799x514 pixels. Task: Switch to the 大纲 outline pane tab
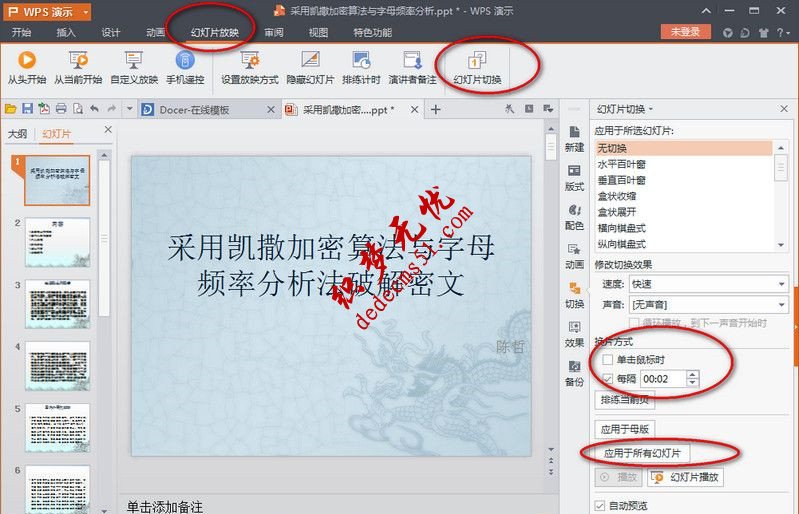coord(17,133)
